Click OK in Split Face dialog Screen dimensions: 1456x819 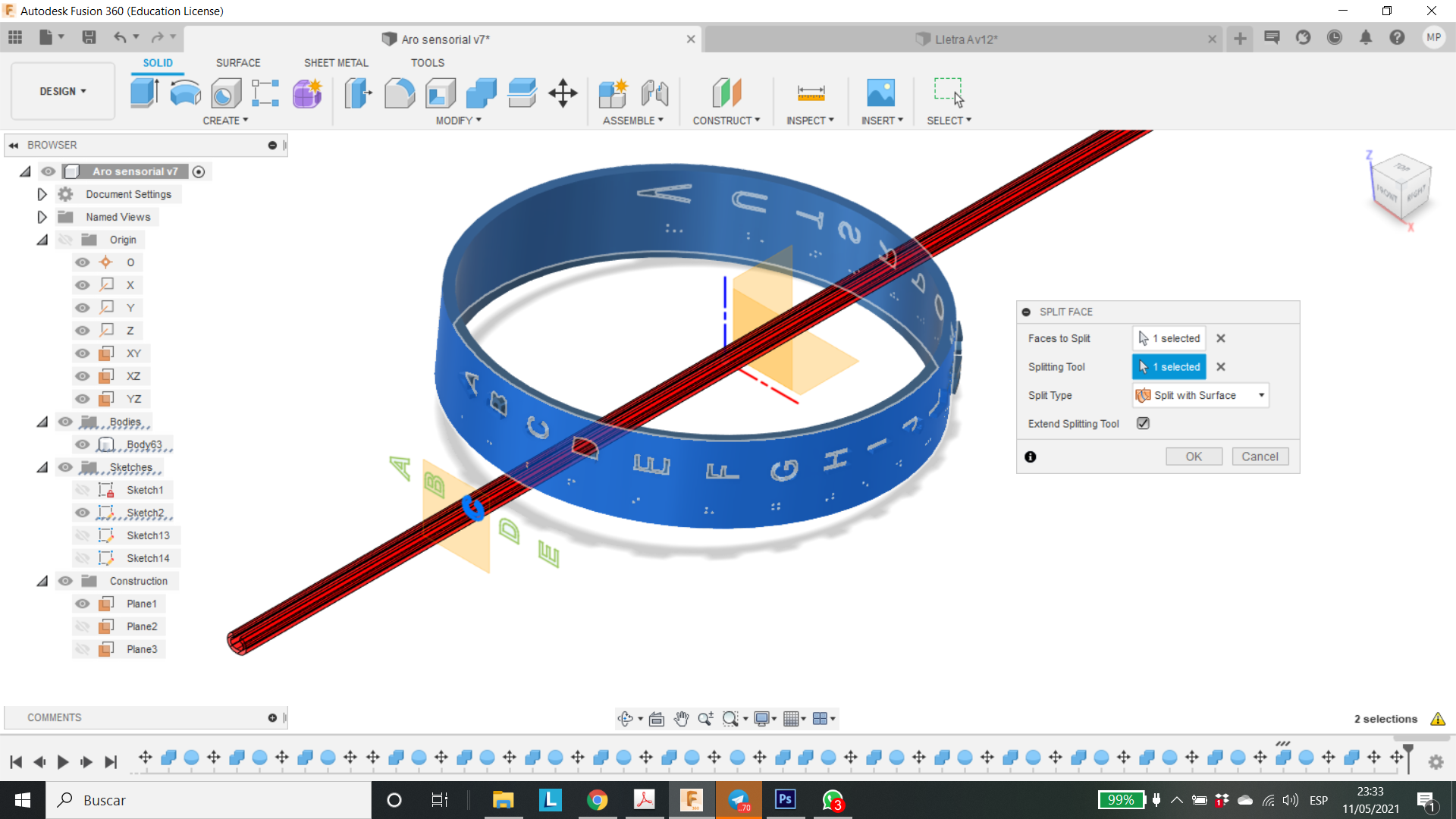point(1194,457)
